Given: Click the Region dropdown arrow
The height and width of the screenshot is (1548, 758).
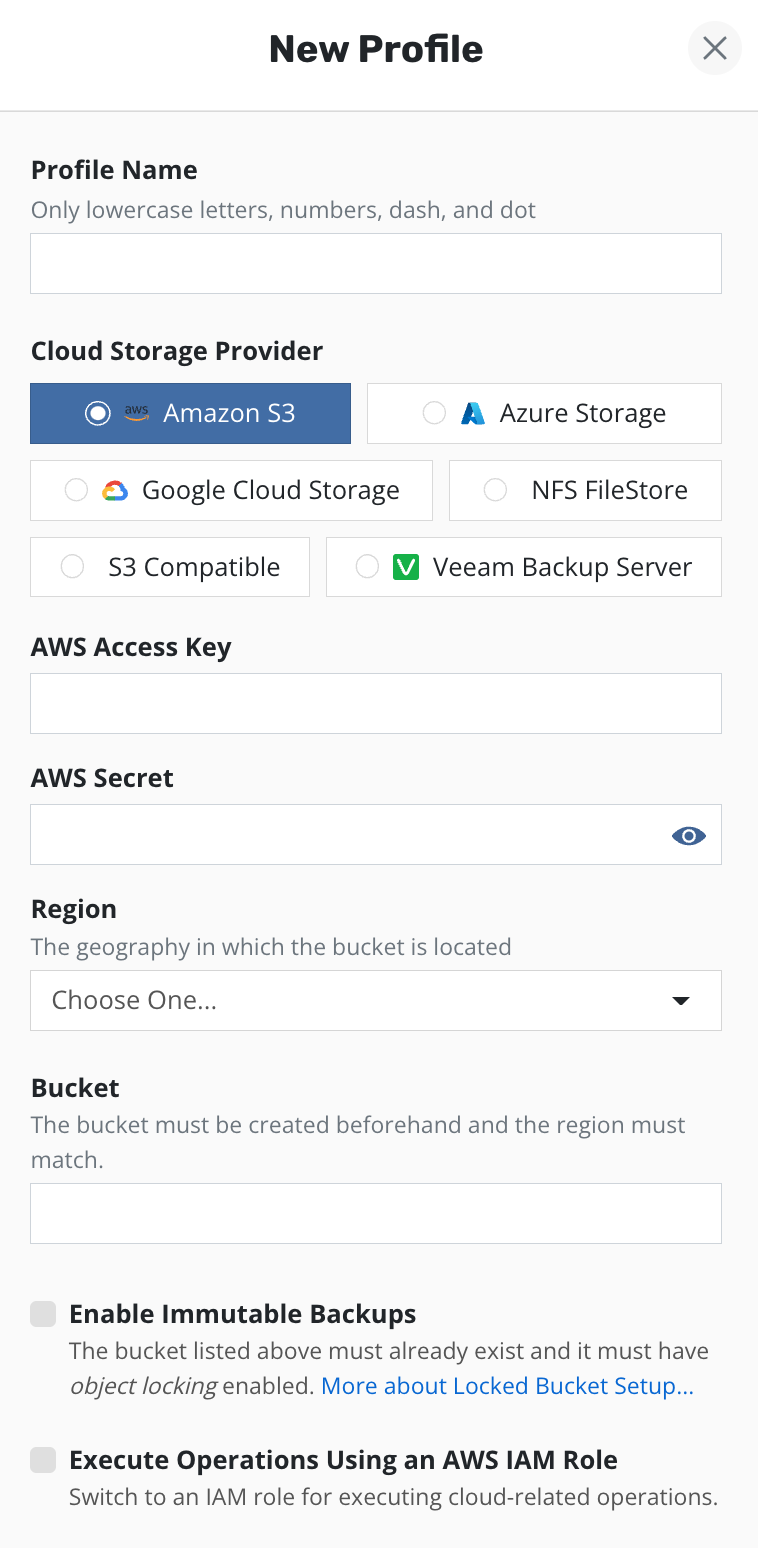Looking at the screenshot, I should (681, 1001).
